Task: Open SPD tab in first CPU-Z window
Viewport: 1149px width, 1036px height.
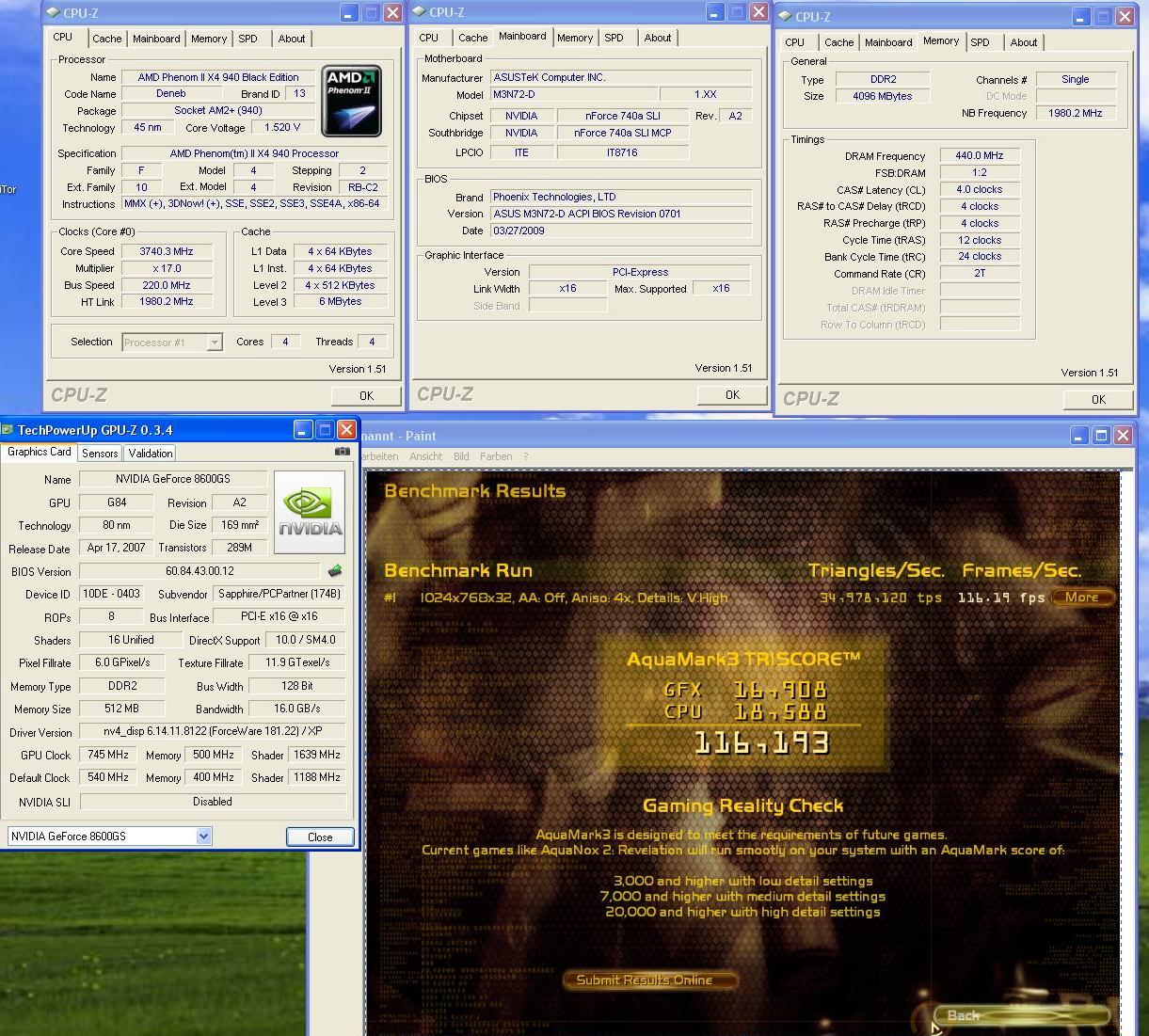Action: coord(248,39)
